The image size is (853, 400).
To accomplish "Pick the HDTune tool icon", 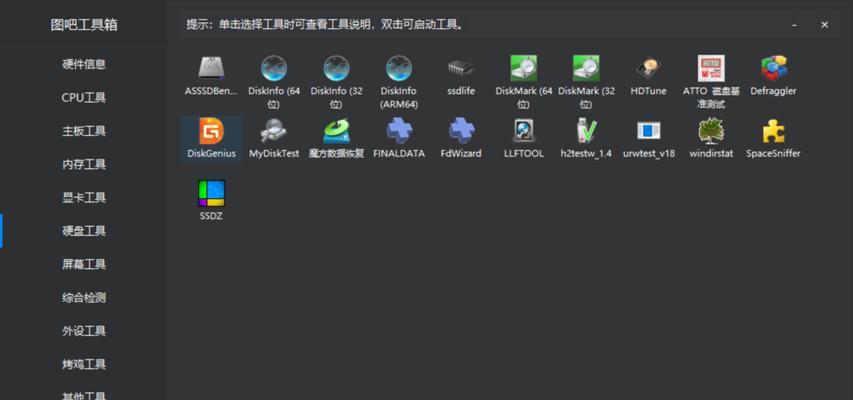I will (648, 69).
